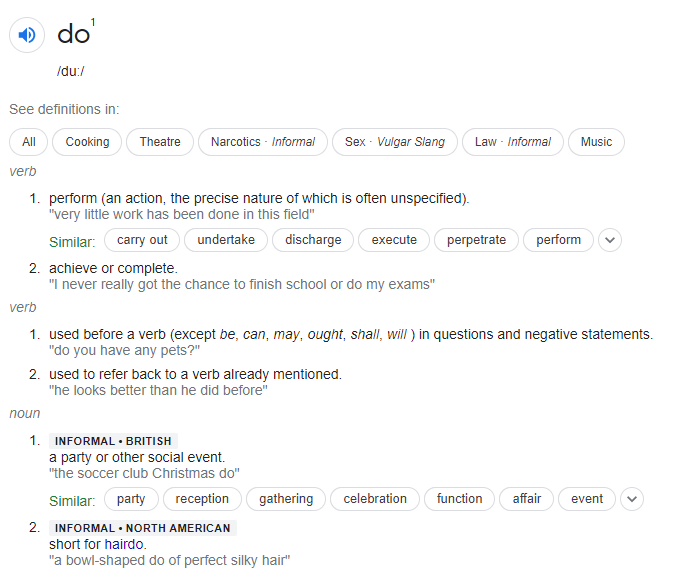681x587 pixels.
Task: Choose the 'function' synonym
Action: pos(459,499)
